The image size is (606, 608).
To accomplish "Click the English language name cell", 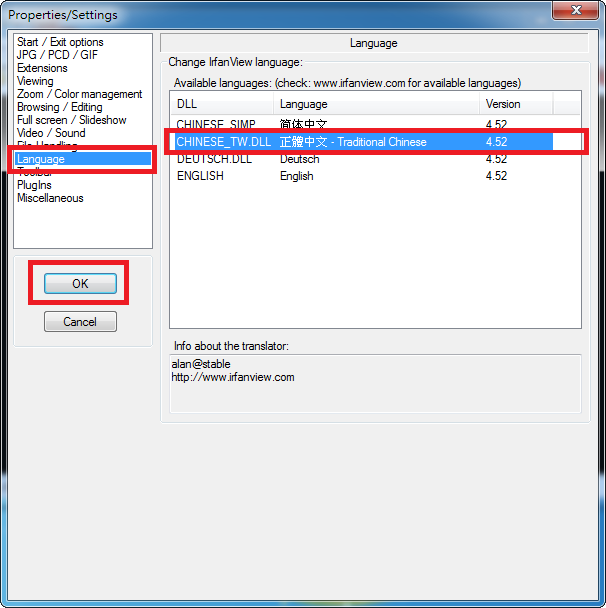I will coord(297,176).
